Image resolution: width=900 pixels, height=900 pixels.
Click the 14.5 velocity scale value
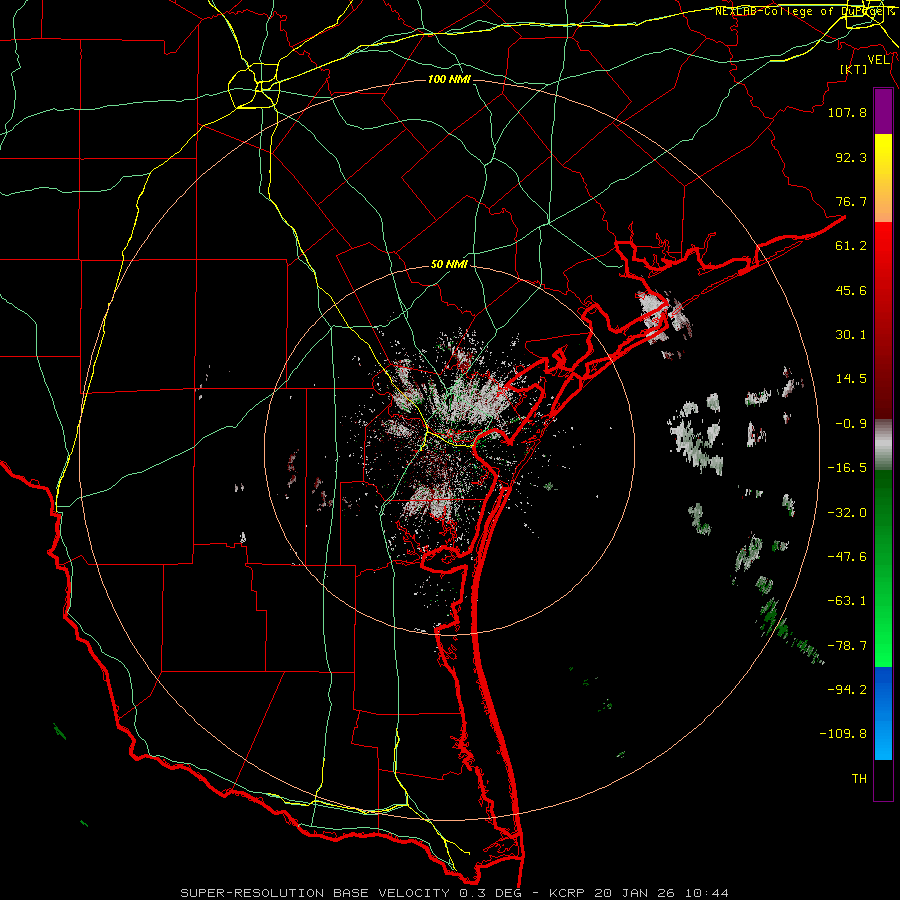pyautogui.click(x=851, y=379)
